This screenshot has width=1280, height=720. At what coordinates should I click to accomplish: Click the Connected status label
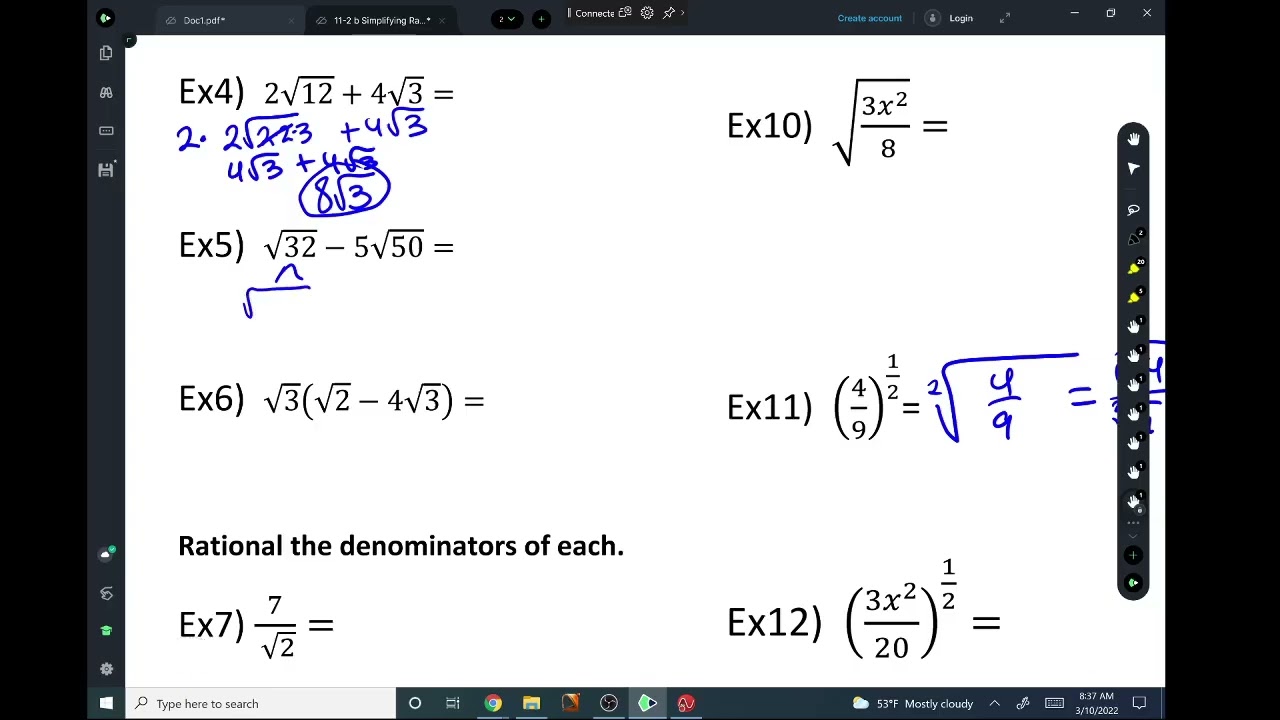pos(594,13)
